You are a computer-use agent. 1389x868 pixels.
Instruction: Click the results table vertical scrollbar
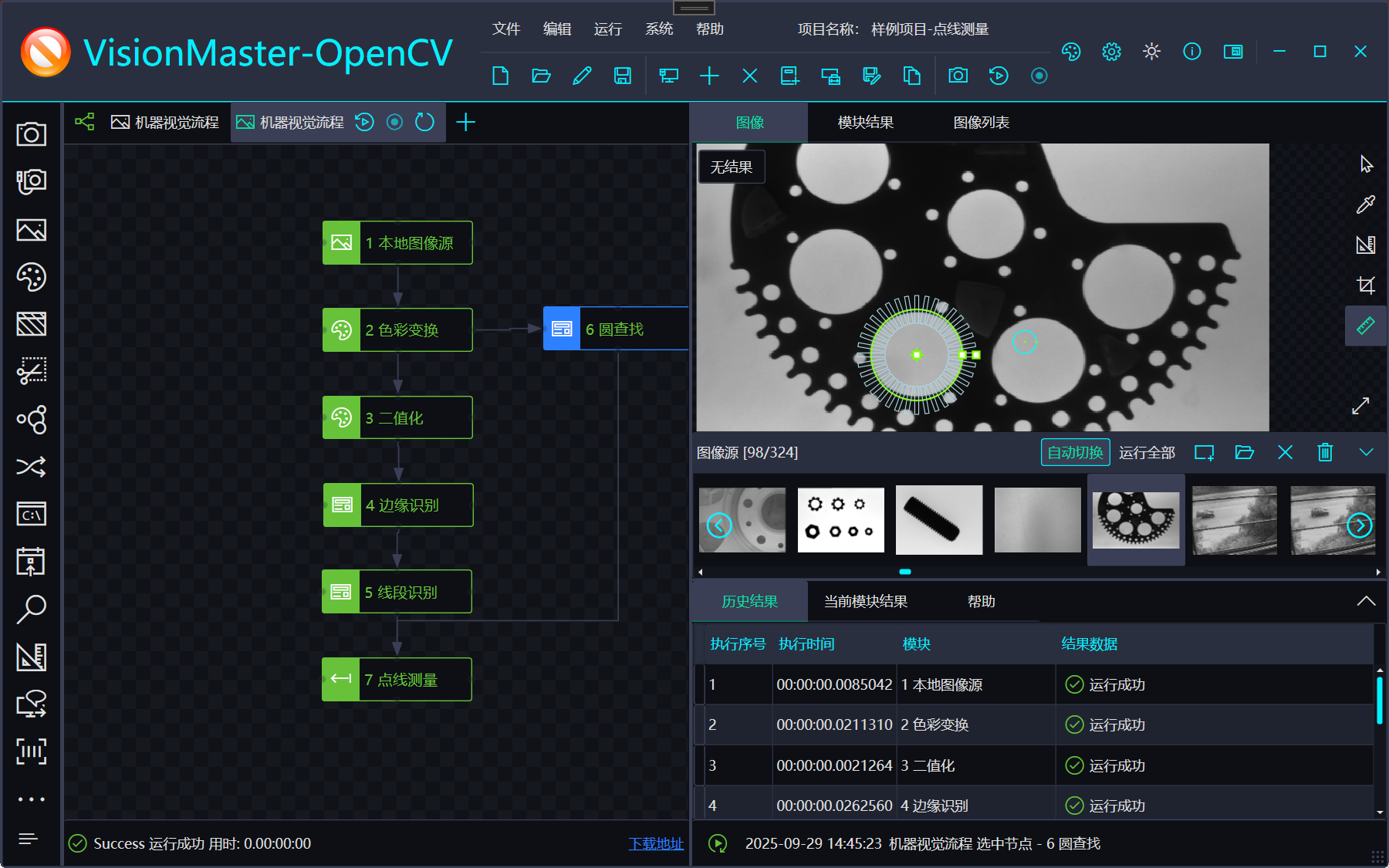(x=1380, y=700)
